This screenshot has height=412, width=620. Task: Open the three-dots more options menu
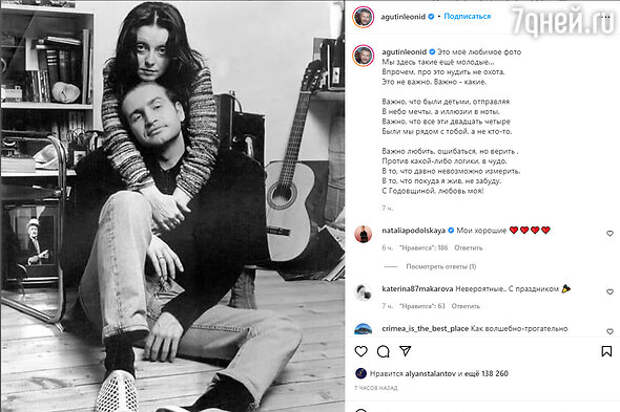point(605,17)
